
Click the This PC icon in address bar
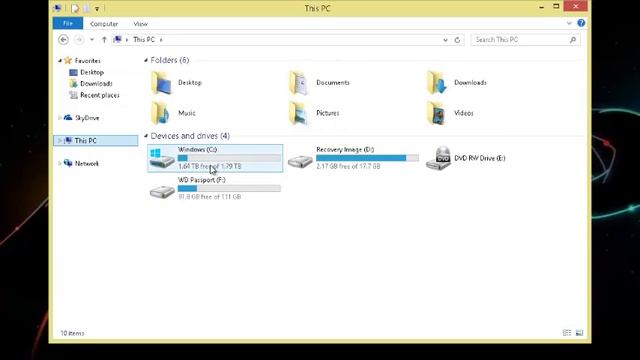point(118,40)
